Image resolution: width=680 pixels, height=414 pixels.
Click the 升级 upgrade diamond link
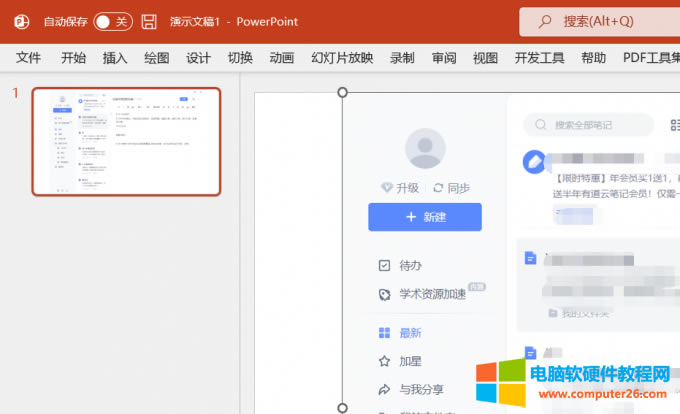tap(400, 188)
